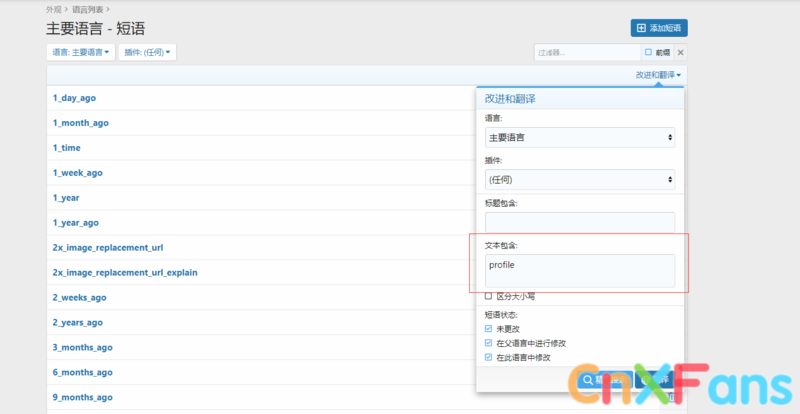Viewport: 800px width, 414px height.
Task: Enable the 区分大小写 case sensitive checkbox
Action: click(488, 296)
